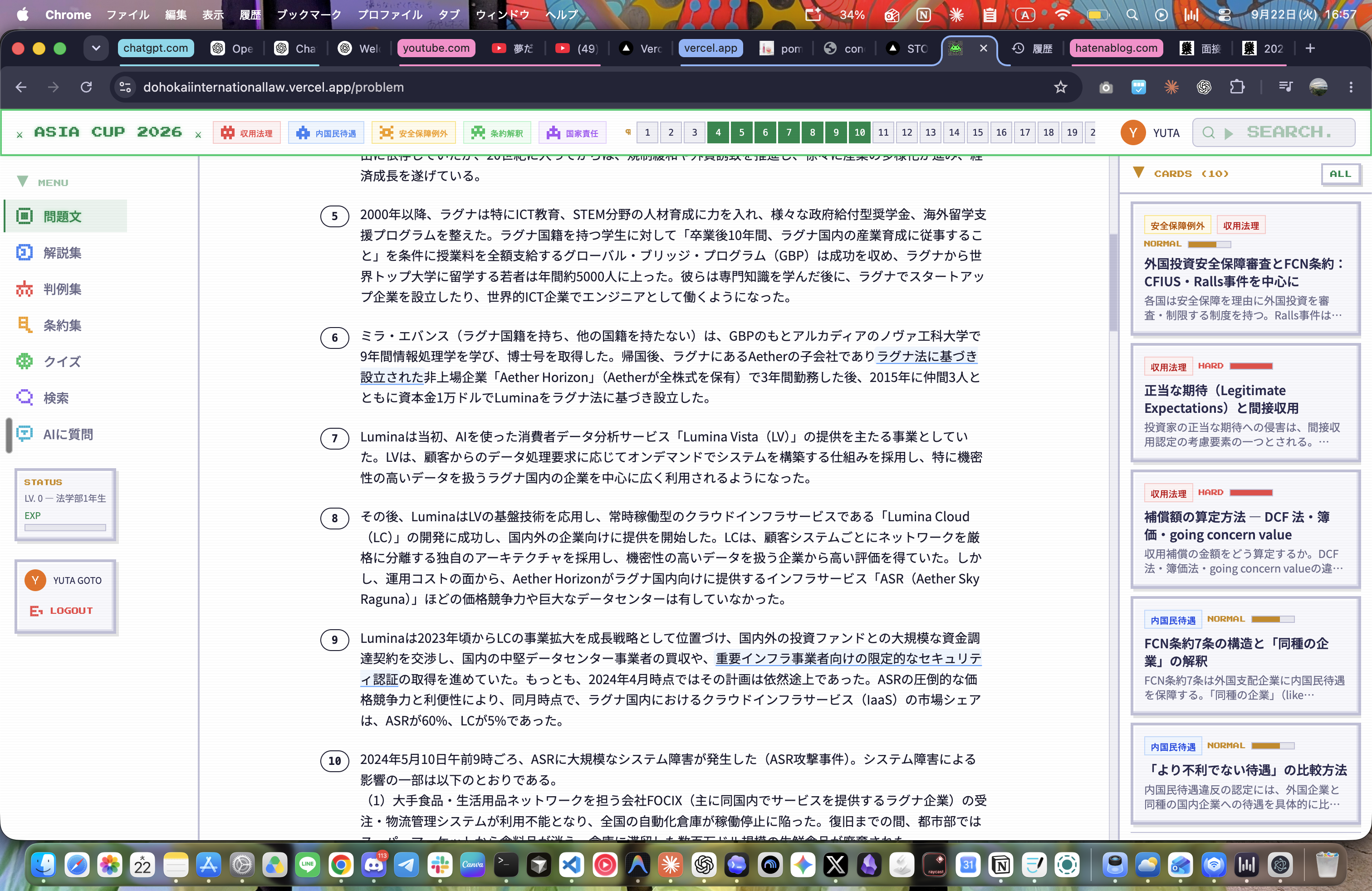1372x891 pixels.
Task: Open Visual Studio Code from the Dock
Action: click(572, 865)
